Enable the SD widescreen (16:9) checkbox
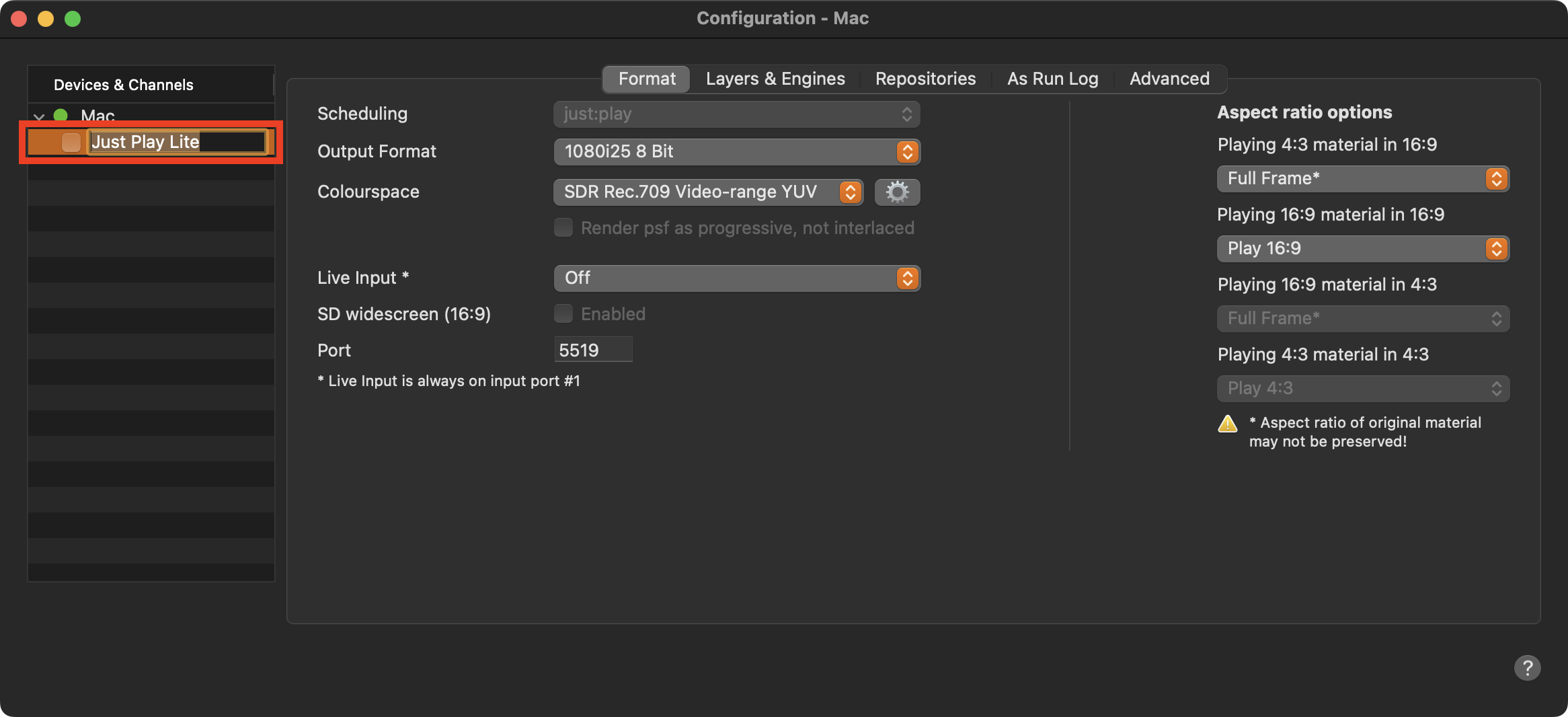 point(563,313)
